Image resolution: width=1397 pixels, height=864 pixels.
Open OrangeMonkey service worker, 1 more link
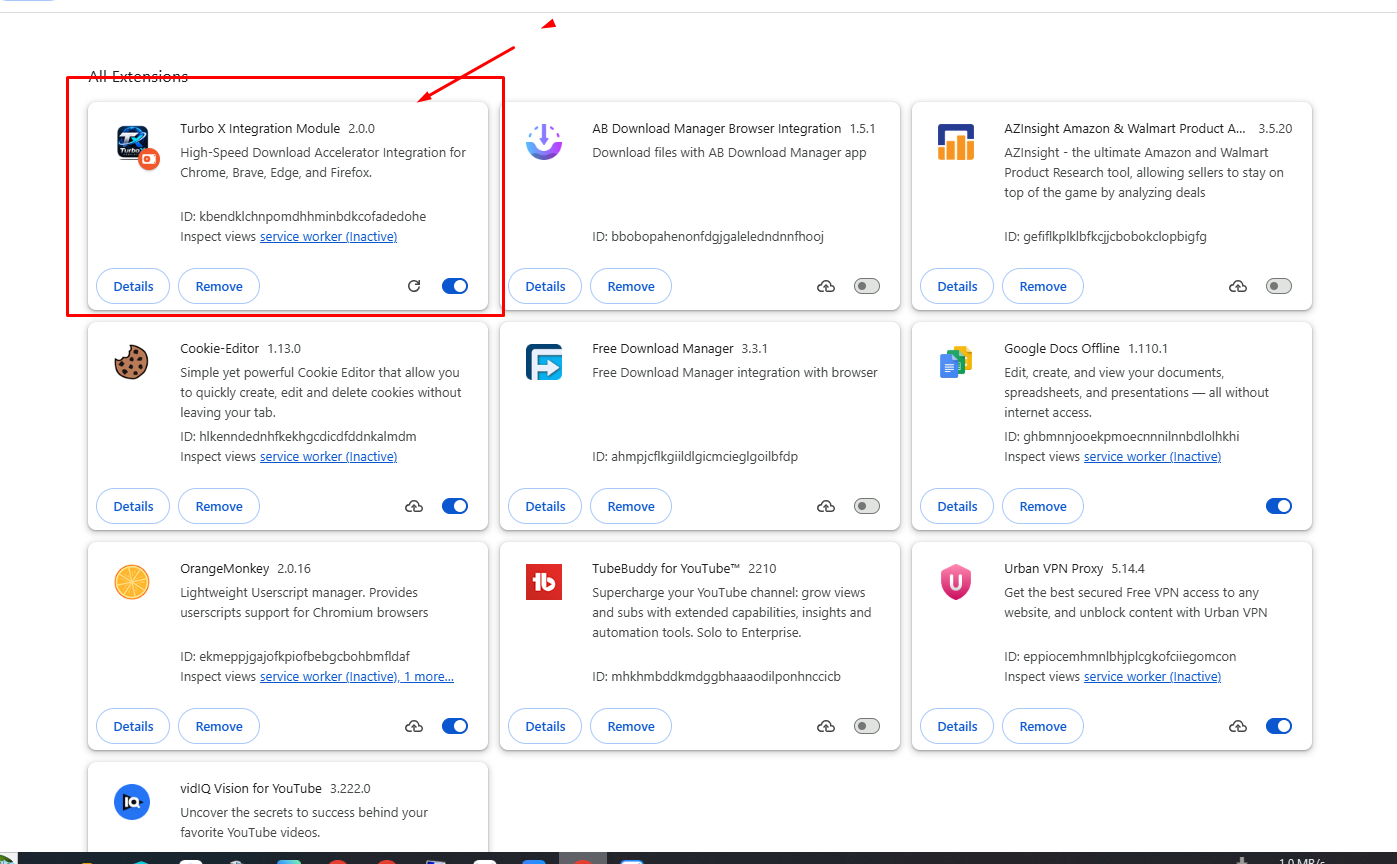click(x=357, y=677)
